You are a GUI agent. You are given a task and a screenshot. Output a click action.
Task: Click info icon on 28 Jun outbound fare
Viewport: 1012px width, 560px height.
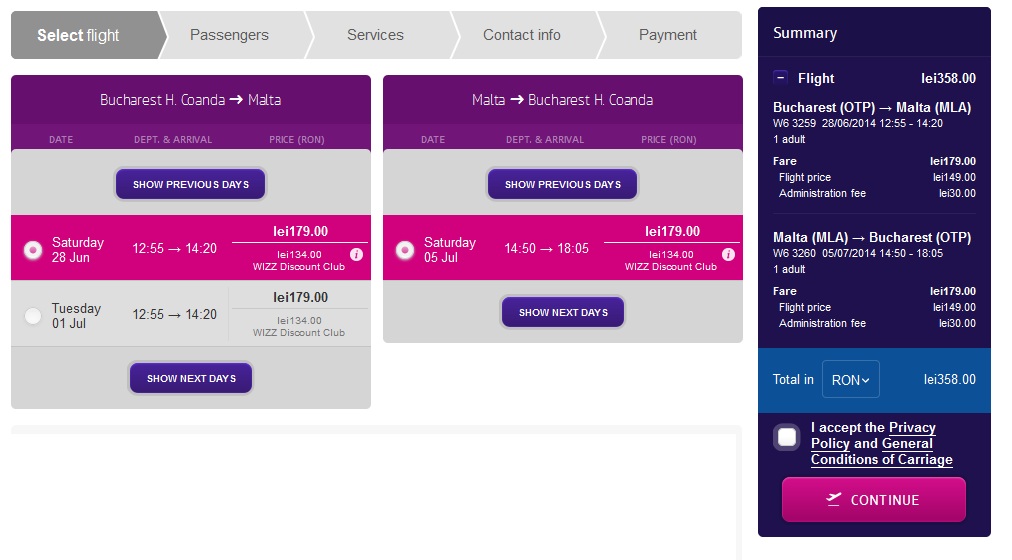(357, 255)
